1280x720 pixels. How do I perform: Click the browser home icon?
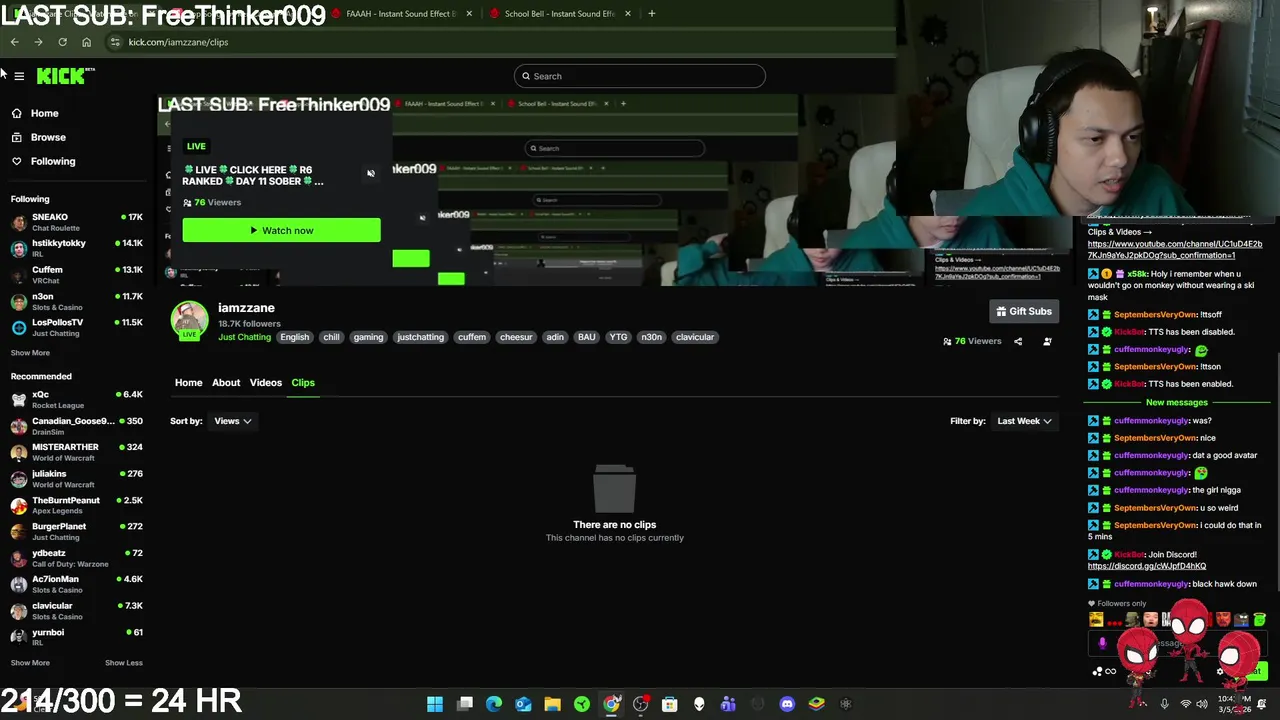86,42
